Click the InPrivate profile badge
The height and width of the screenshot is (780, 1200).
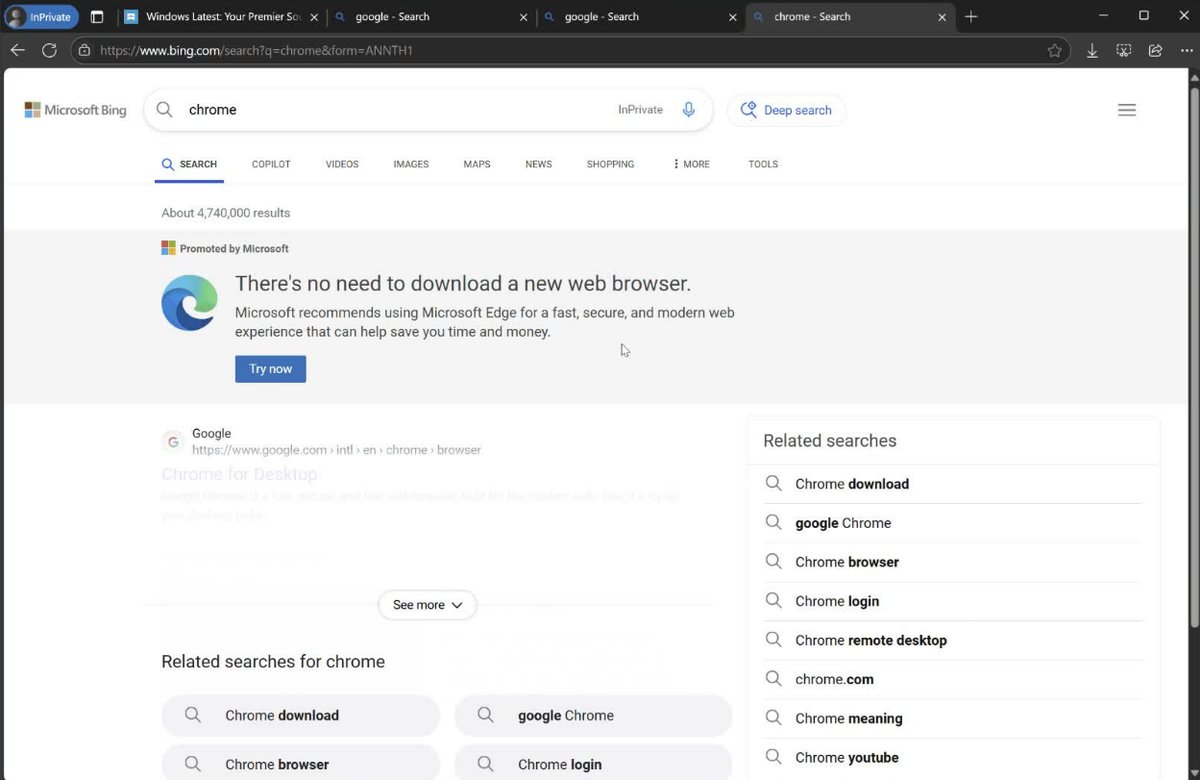pyautogui.click(x=42, y=17)
